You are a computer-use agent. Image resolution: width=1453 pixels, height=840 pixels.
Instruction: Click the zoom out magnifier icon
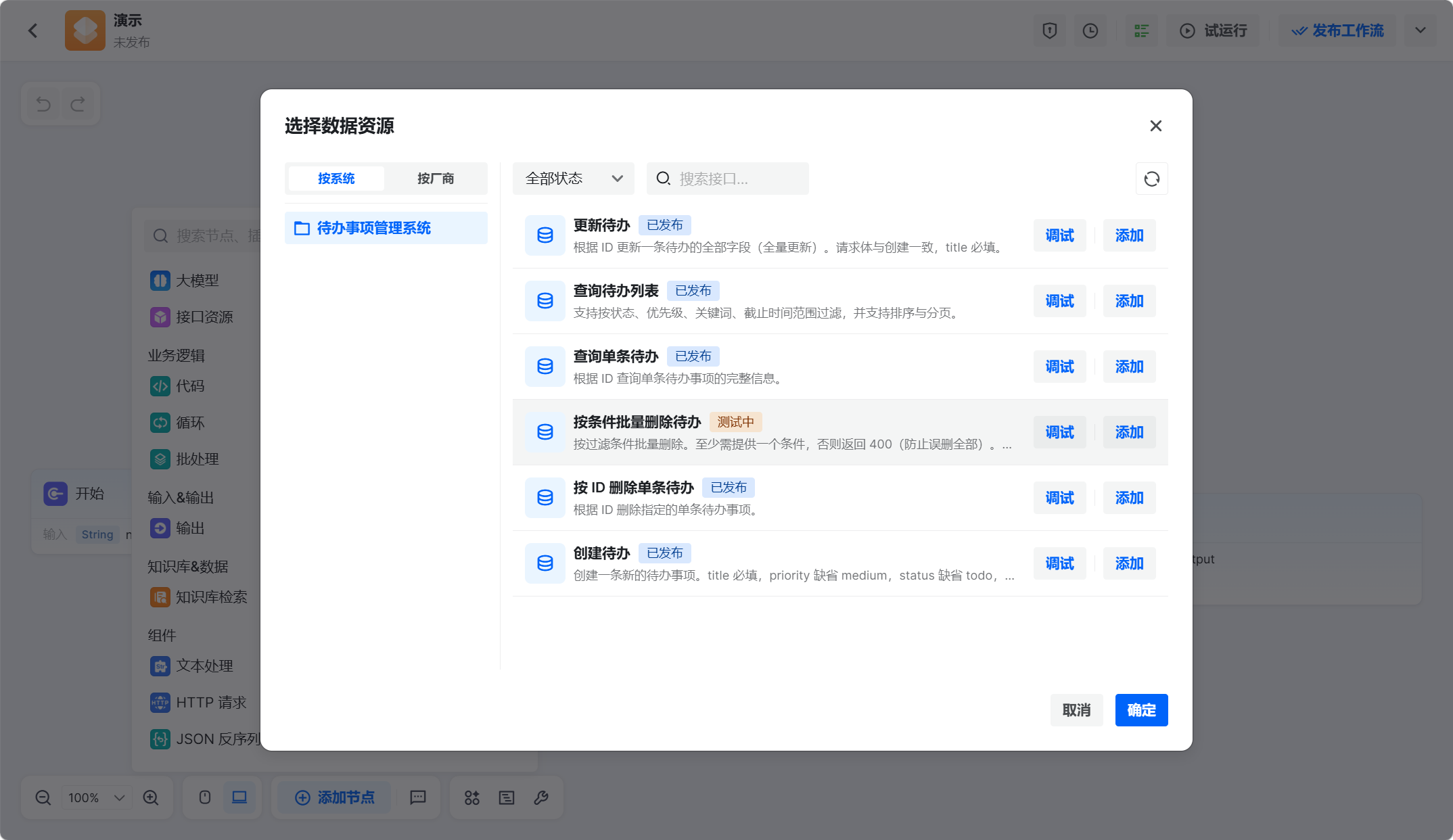tap(43, 797)
